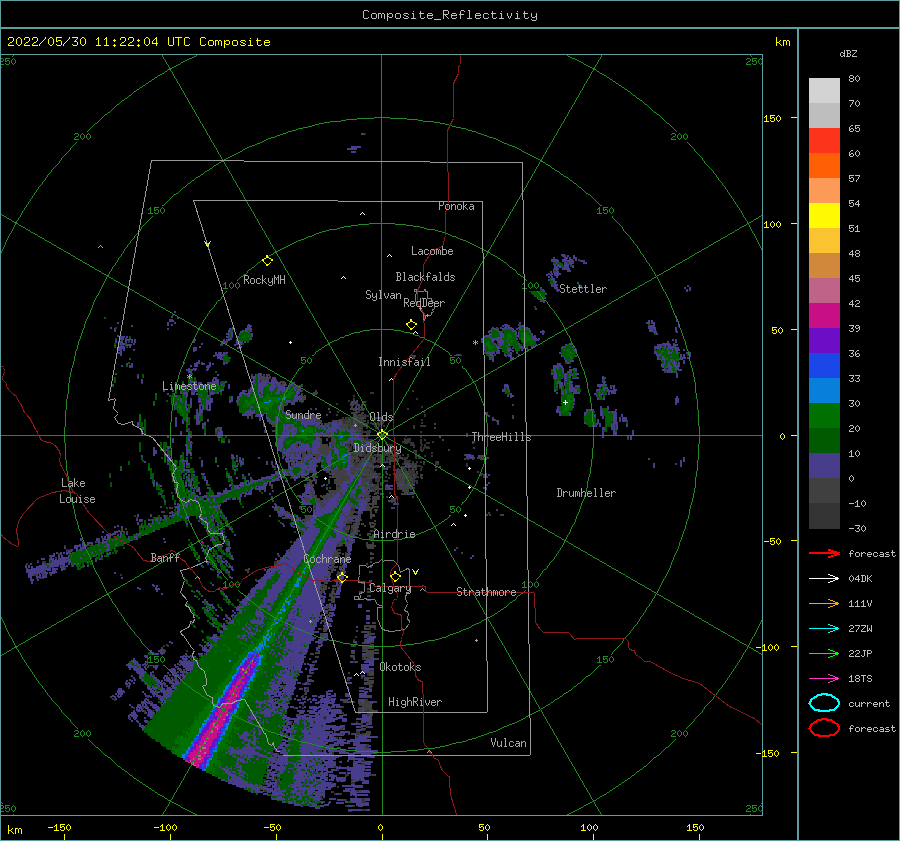Pick the slate purple 0-10 dBZ swatch
The width and height of the screenshot is (900, 841).
click(x=824, y=466)
